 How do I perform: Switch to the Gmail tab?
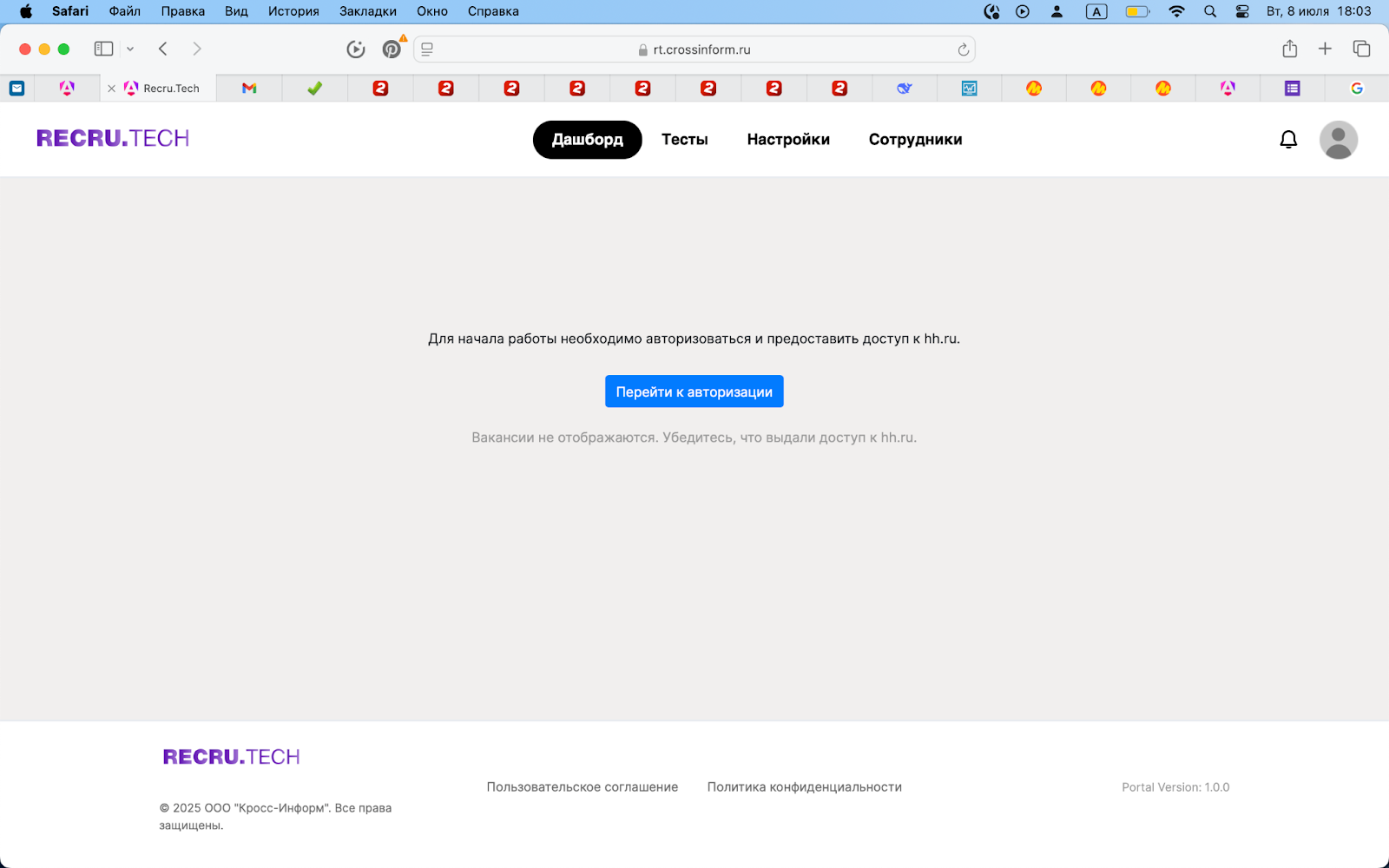pos(249,88)
